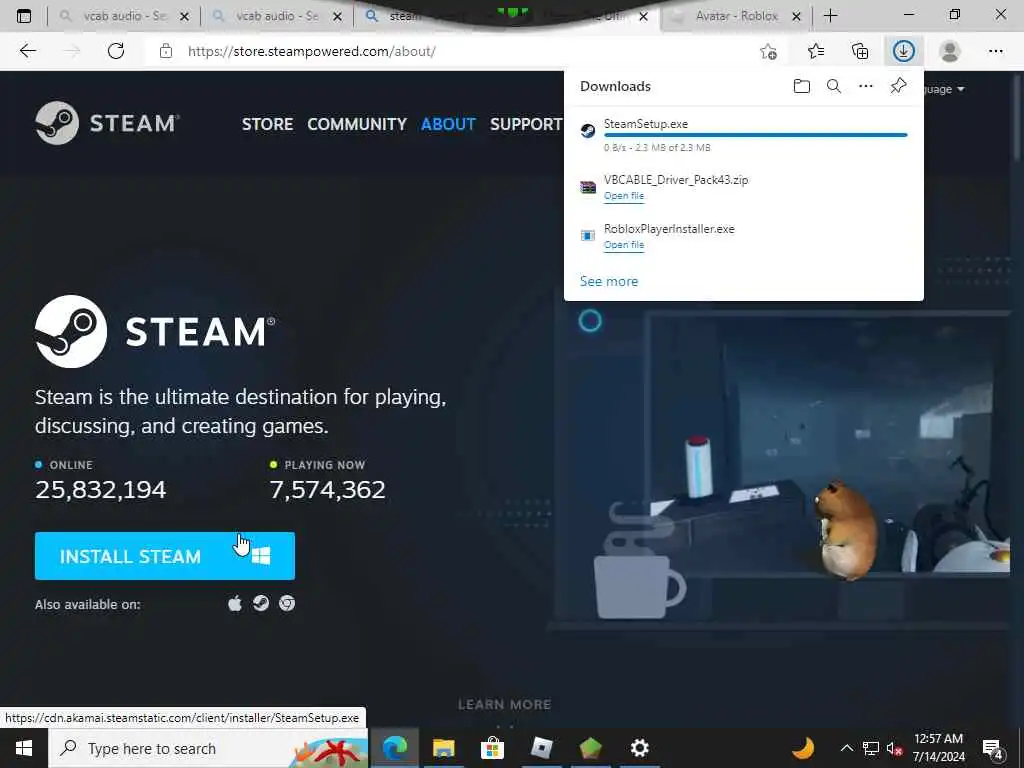The height and width of the screenshot is (768, 1024).
Task: Open file for VBCABLE_Driver_Pack43.zip
Action: [x=624, y=196]
